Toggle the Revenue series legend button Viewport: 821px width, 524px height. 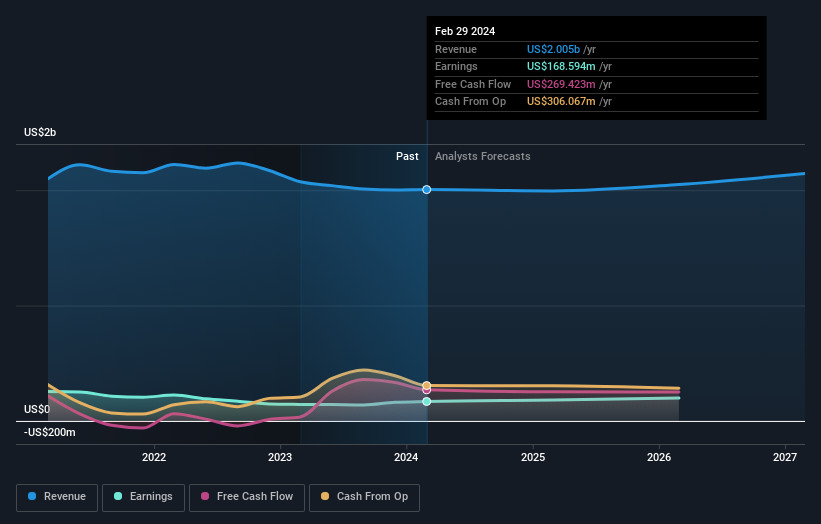click(x=57, y=497)
